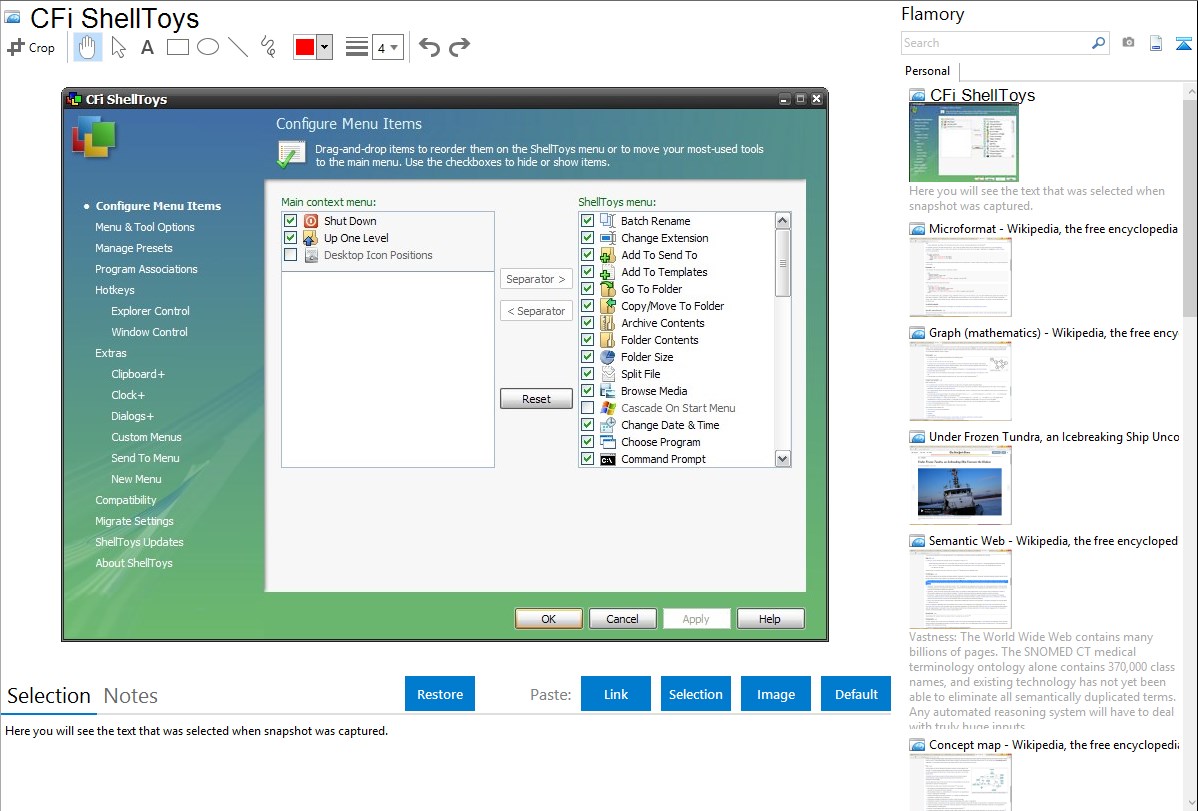Viewport: 1198px width, 811px height.
Task: Click the Folder Size pie icon
Action: [x=608, y=357]
